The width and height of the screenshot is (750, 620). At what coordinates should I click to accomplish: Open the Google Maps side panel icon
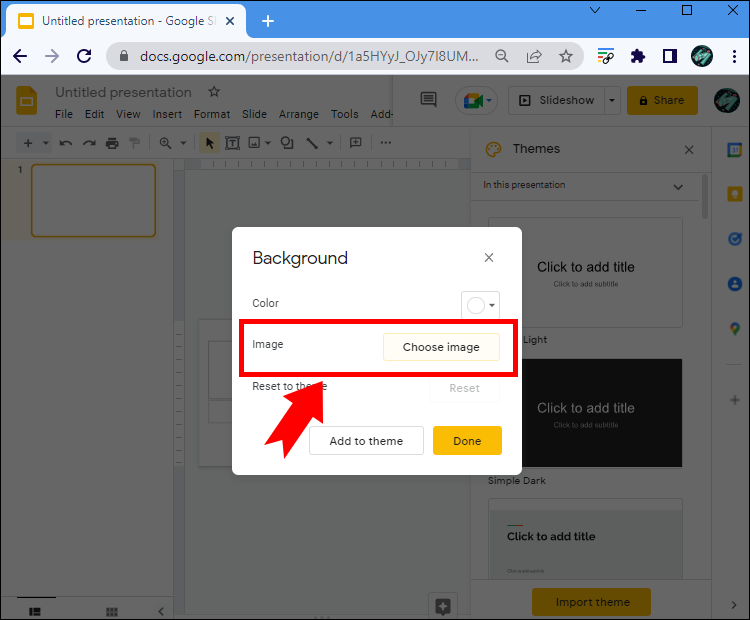735,329
